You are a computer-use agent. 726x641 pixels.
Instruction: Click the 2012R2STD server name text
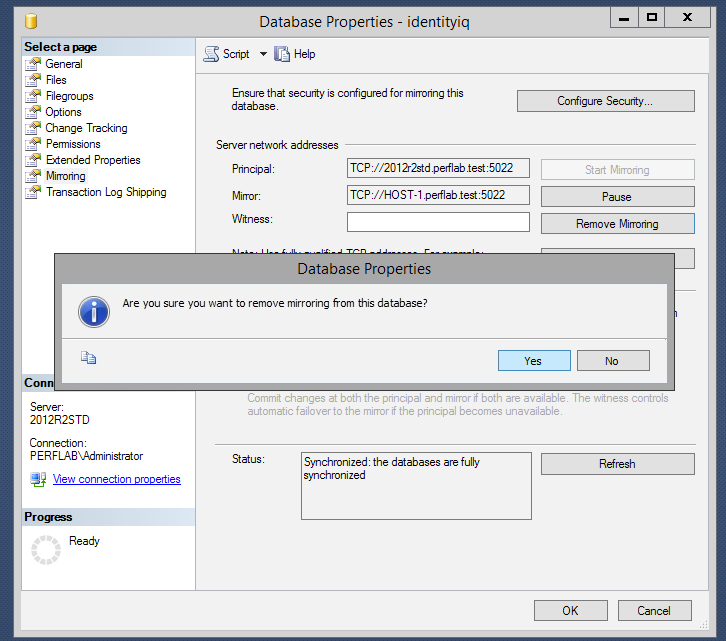pyautogui.click(x=60, y=420)
